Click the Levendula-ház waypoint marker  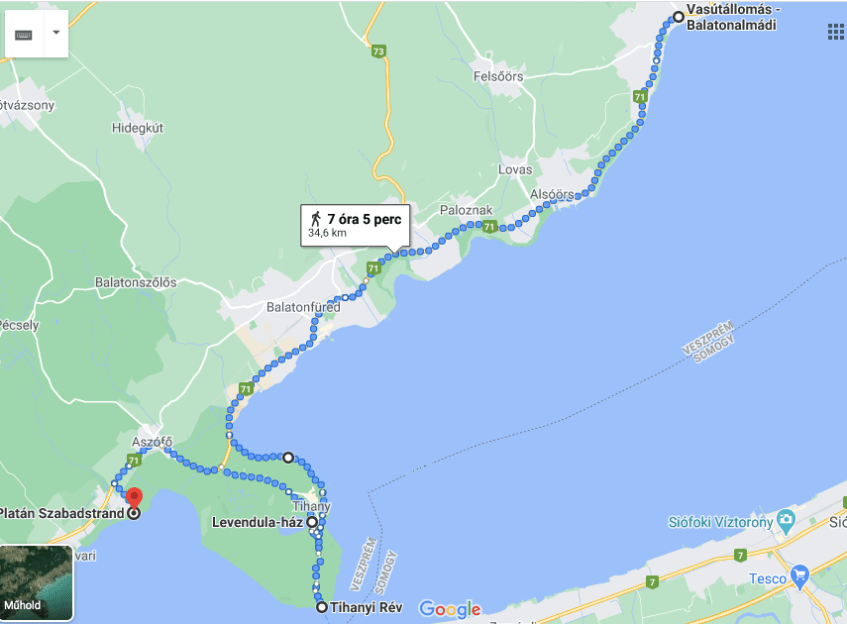(x=312, y=522)
